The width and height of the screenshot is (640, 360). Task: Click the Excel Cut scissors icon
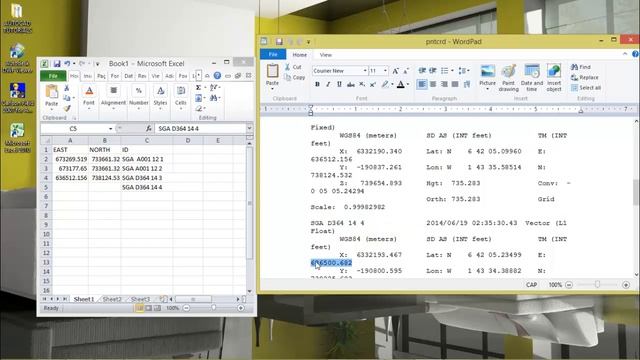point(67,88)
